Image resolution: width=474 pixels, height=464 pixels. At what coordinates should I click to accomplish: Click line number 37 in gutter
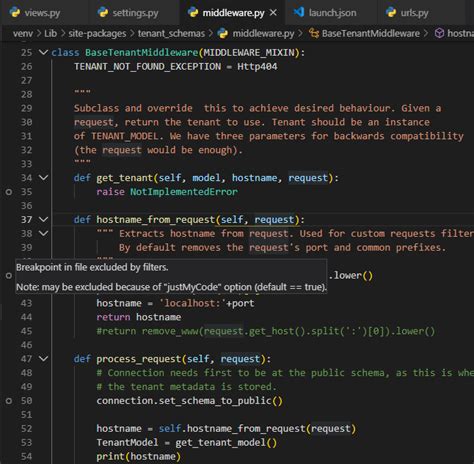pos(27,220)
